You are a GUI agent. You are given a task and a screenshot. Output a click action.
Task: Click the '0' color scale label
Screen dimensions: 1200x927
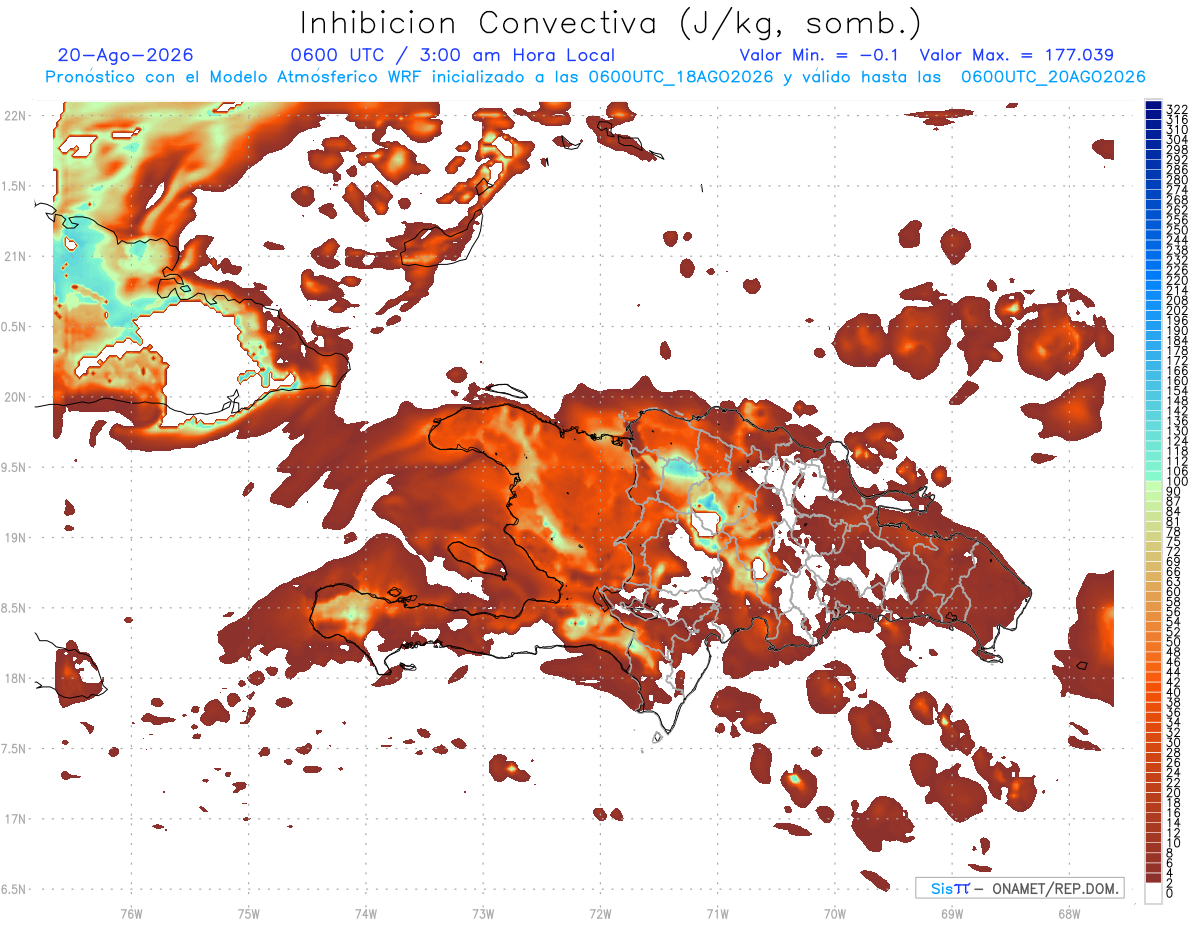(1169, 893)
